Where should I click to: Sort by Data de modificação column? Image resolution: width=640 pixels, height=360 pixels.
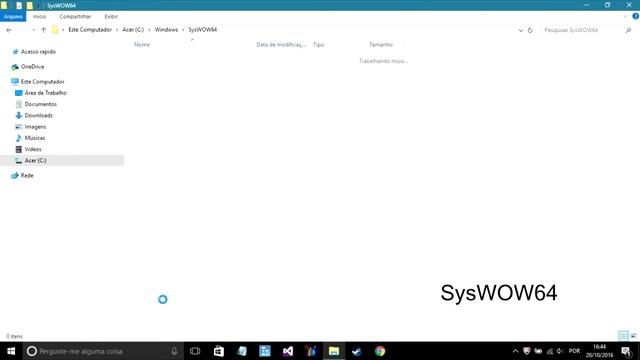pos(281,44)
